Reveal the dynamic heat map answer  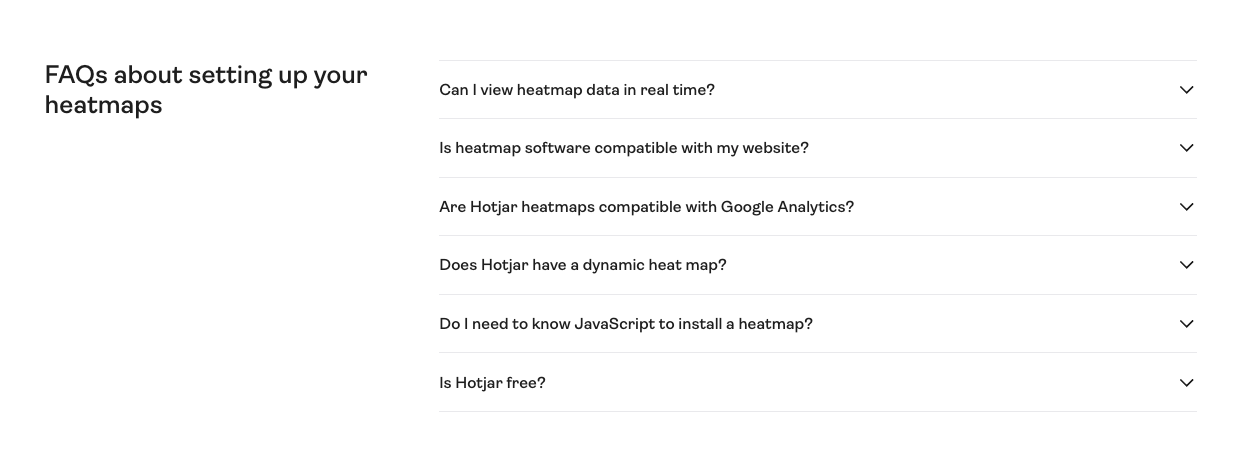[583, 265]
